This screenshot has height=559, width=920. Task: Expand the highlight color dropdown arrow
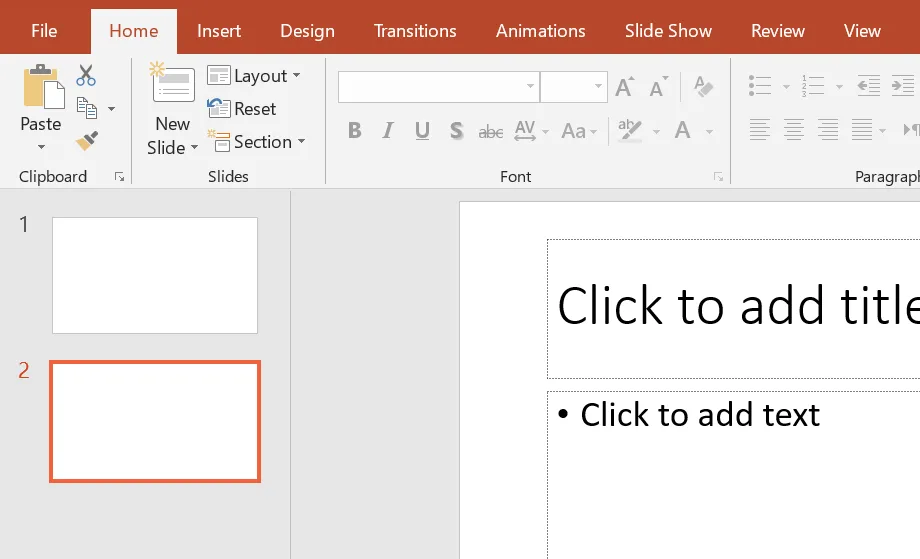(x=656, y=131)
